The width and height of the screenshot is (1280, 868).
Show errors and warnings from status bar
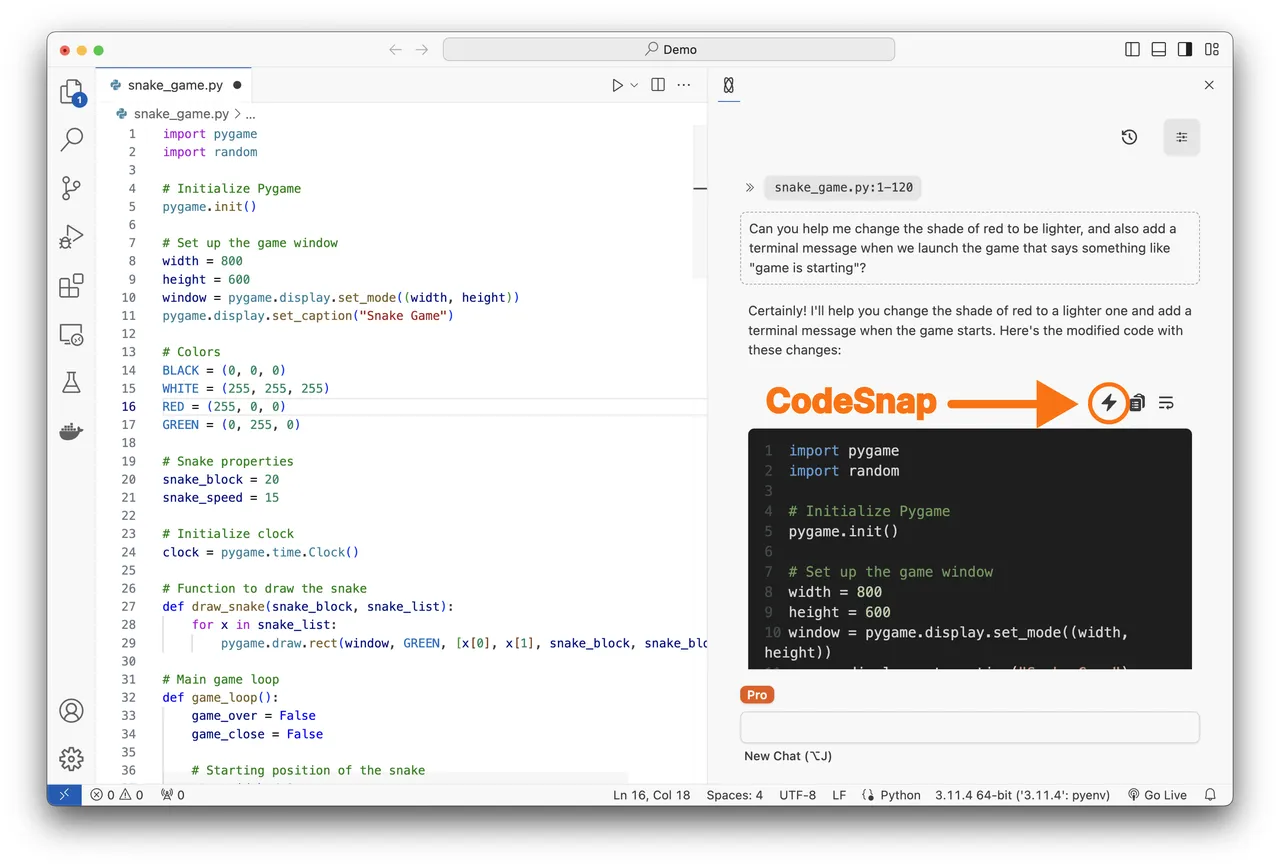[x=116, y=795]
